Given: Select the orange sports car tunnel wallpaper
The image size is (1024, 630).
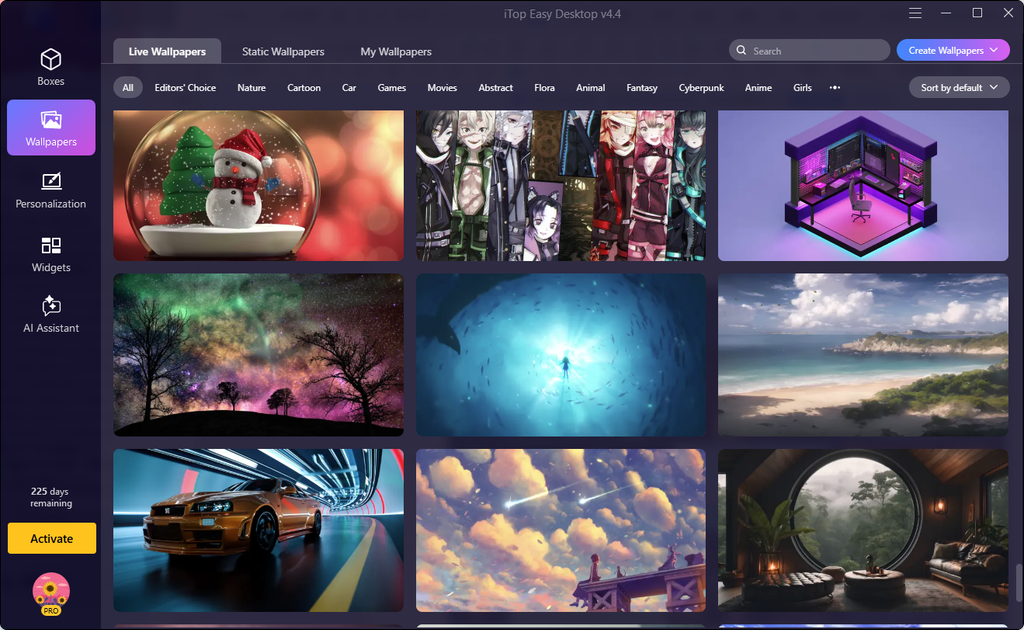Looking at the screenshot, I should (x=259, y=530).
